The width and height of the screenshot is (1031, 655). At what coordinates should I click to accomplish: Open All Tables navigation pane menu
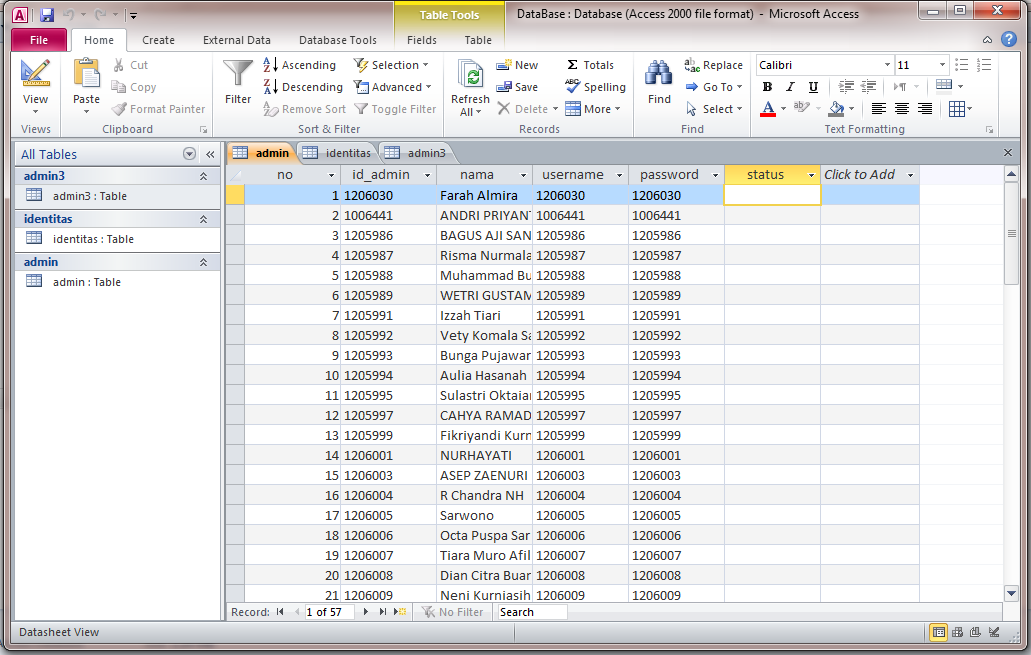pos(189,154)
